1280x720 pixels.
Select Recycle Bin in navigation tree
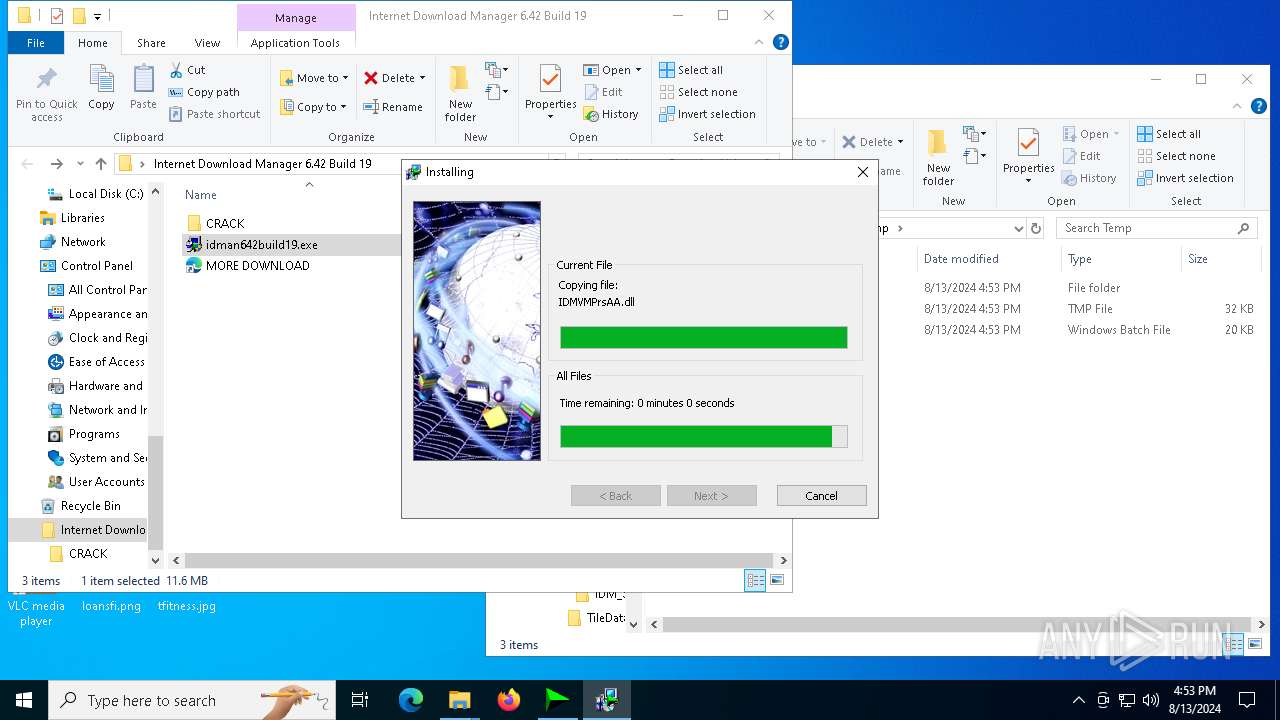pos(90,506)
